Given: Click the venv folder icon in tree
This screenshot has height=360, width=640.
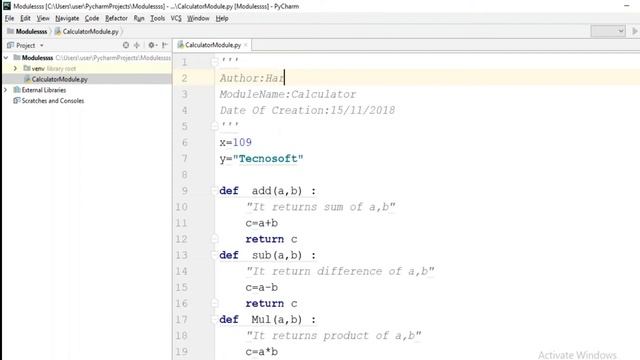Looking at the screenshot, I should 27,68.
